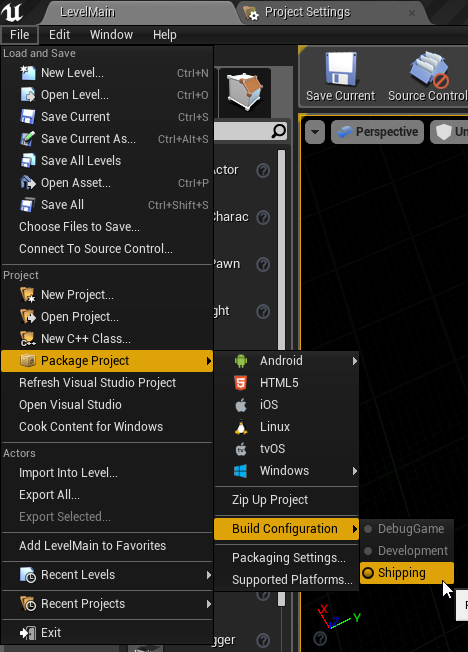Open help for the Character entry
Viewport: 468px width, 652px height.
click(263, 217)
